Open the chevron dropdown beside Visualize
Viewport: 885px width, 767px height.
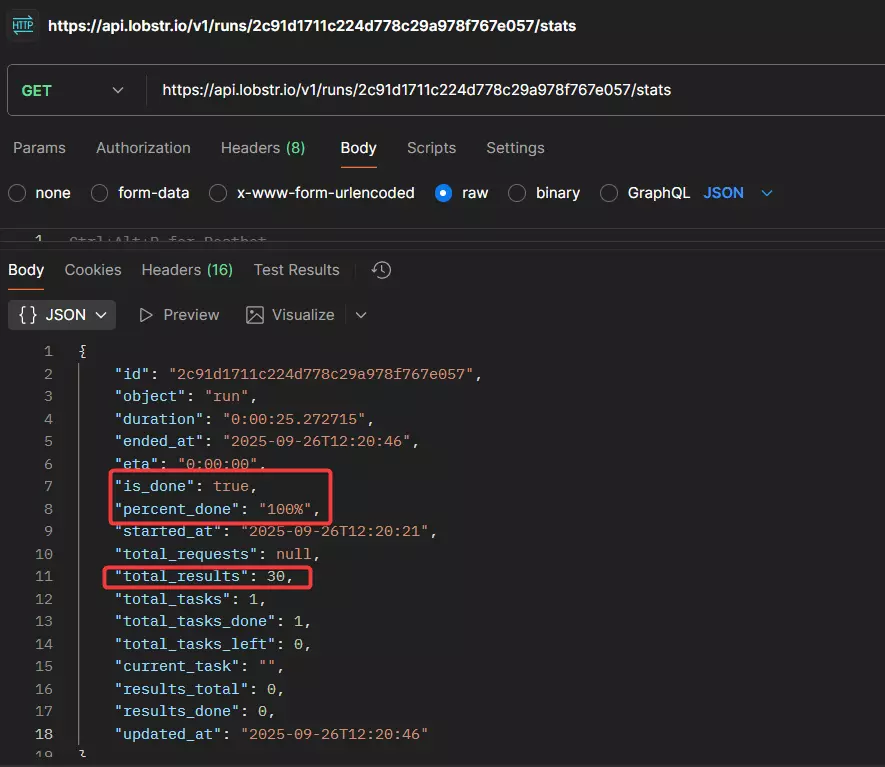[360, 314]
